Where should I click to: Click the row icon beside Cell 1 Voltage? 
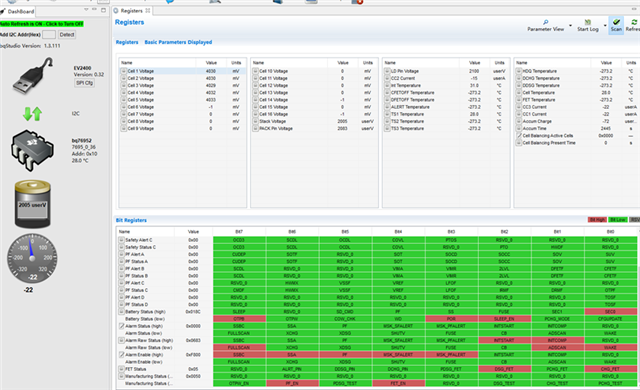click(124, 71)
